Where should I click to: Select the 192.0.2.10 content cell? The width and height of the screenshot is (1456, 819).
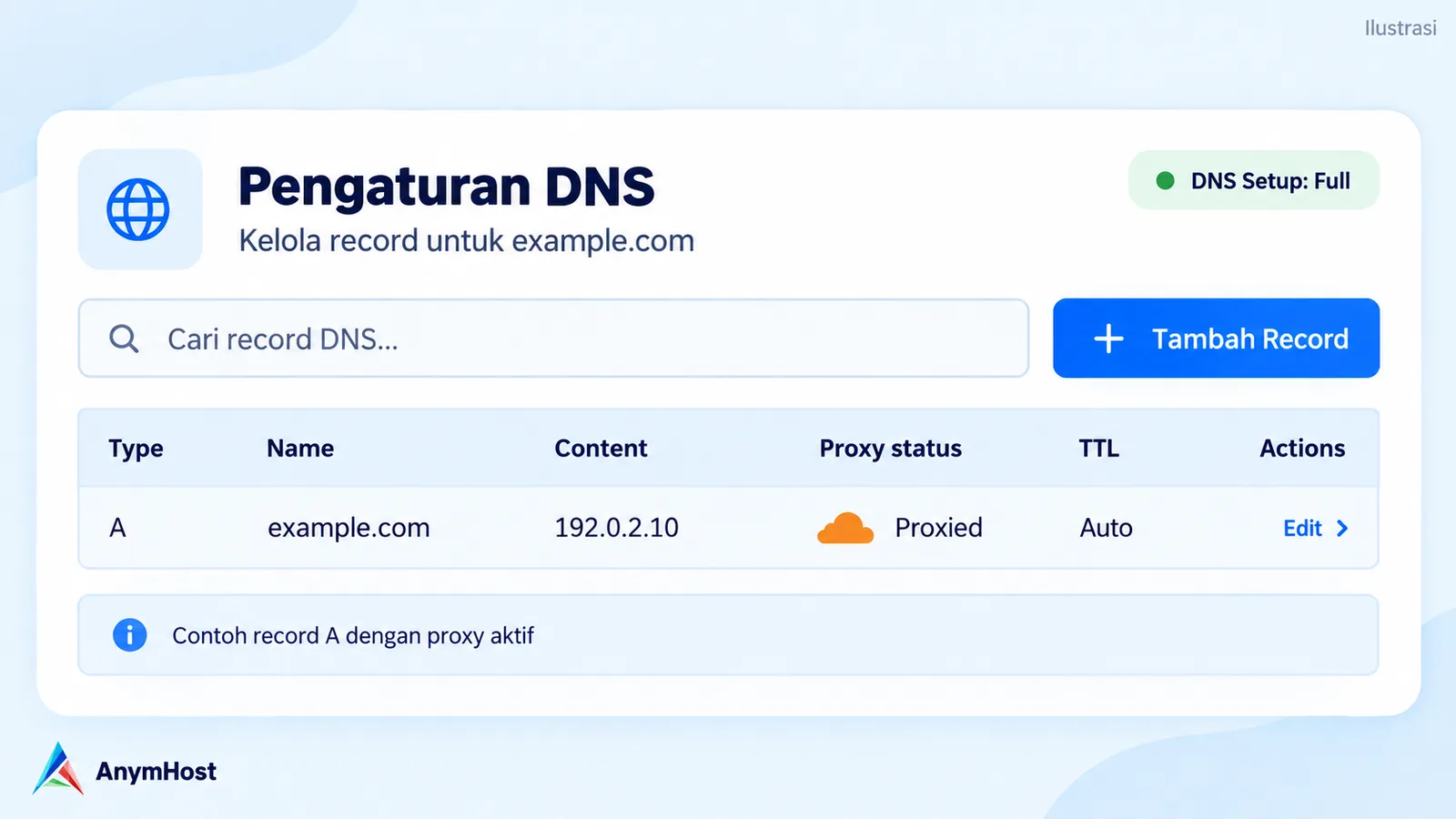(x=616, y=528)
